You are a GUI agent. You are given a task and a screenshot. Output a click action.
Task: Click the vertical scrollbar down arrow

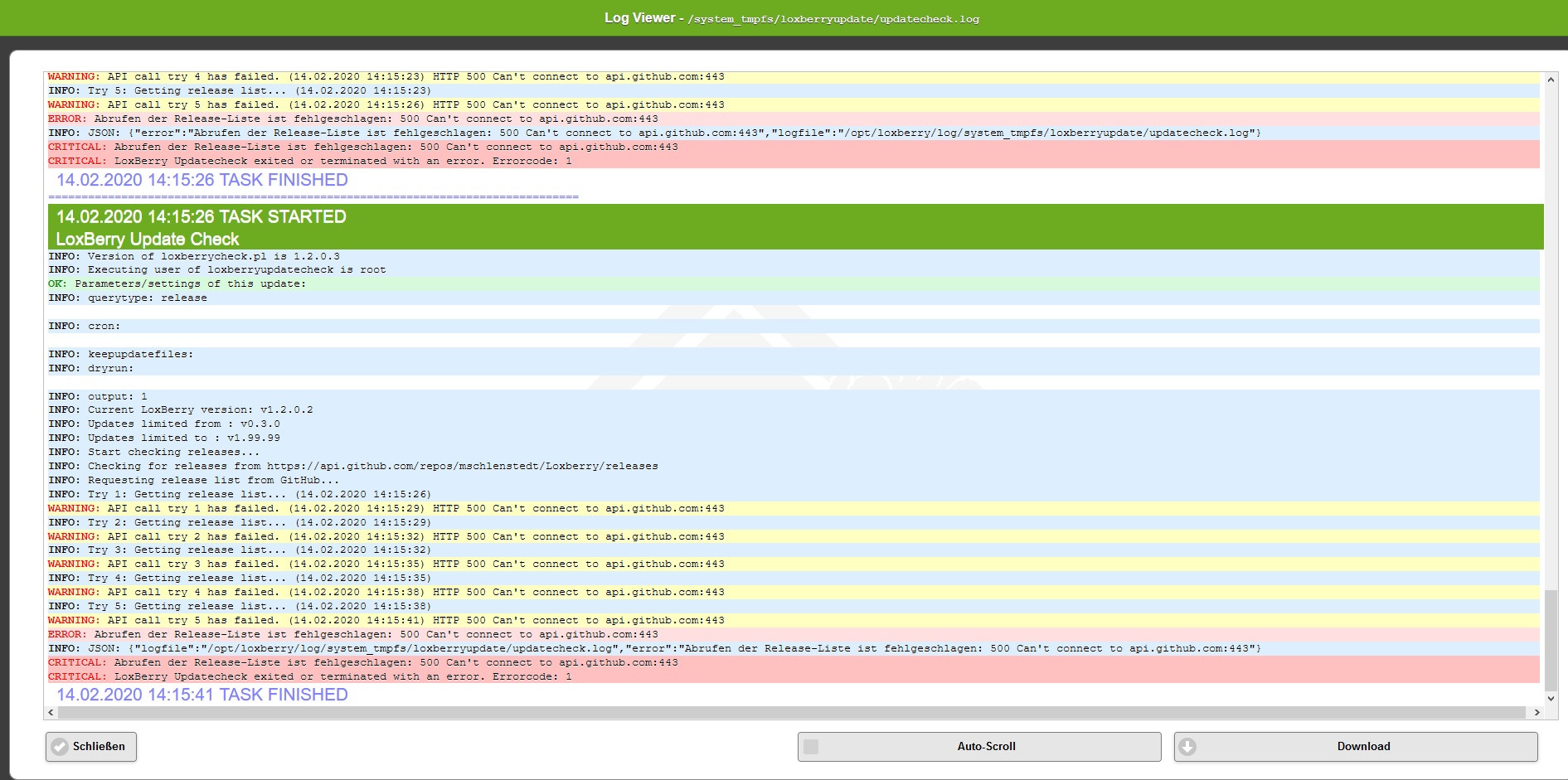(1551, 698)
